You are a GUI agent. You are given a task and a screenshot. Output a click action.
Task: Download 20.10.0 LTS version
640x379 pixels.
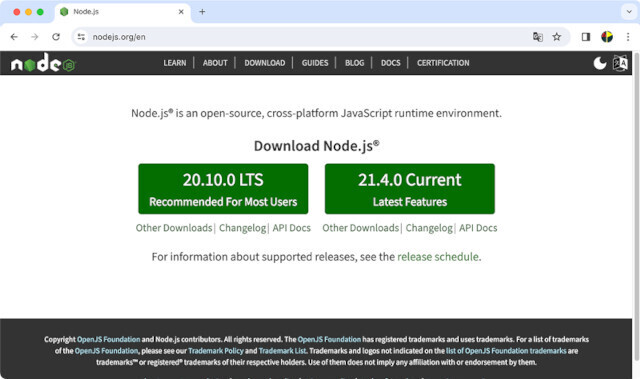[223, 189]
